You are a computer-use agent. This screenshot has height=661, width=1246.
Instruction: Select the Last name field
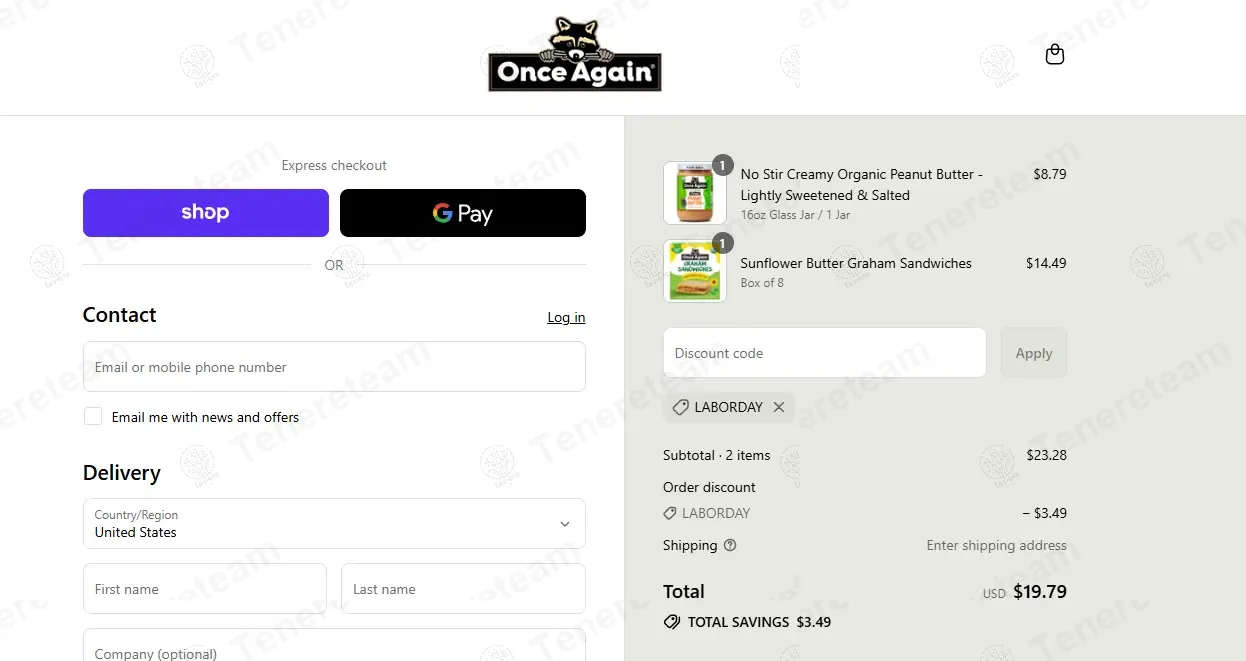point(463,589)
